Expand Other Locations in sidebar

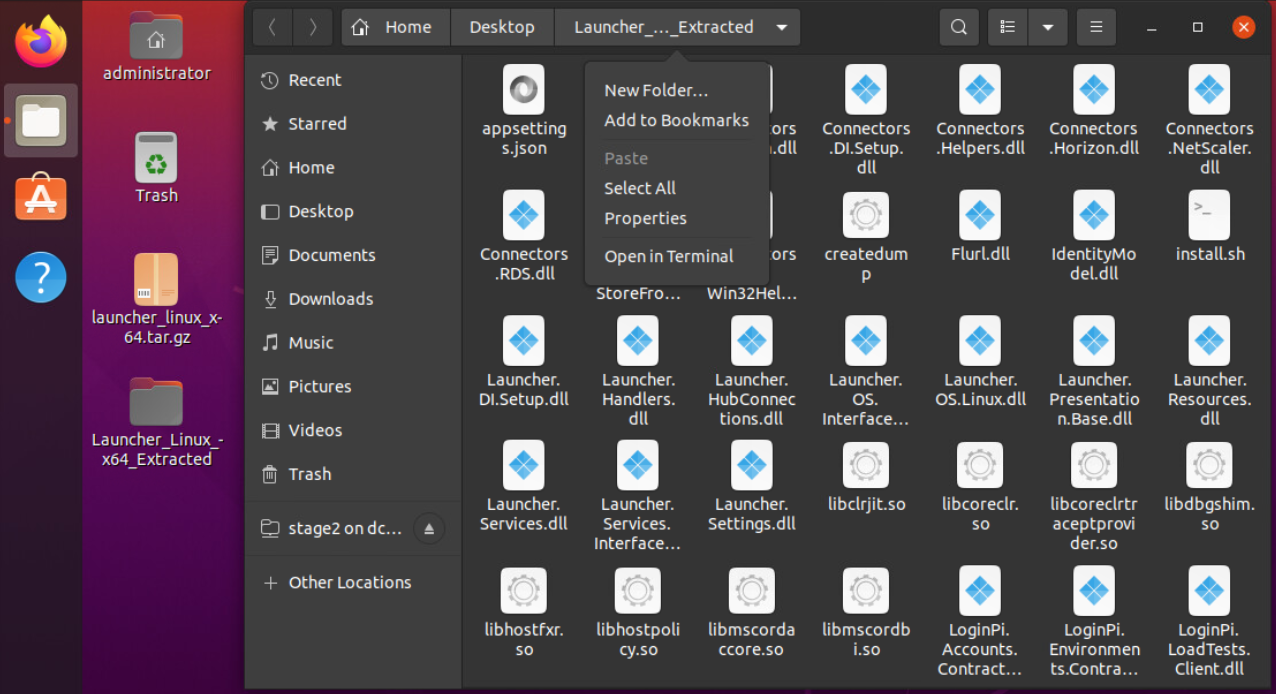pyautogui.click(x=349, y=582)
